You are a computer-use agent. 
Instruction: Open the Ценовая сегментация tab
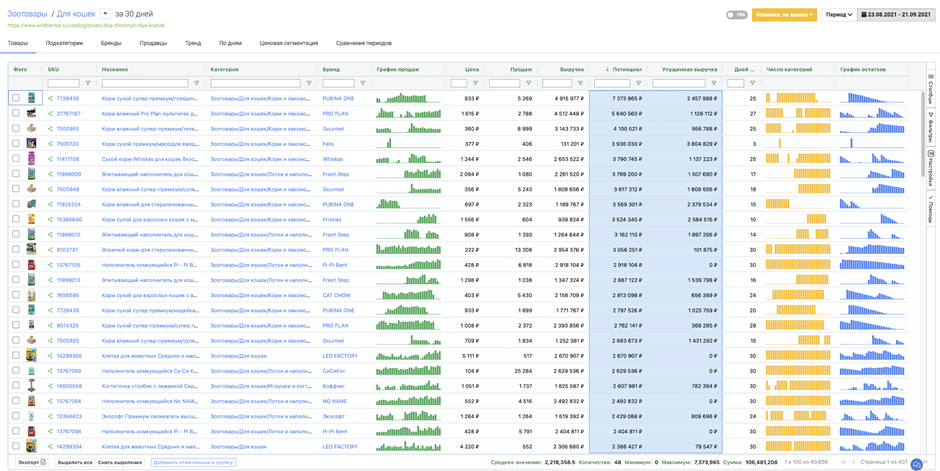point(288,43)
